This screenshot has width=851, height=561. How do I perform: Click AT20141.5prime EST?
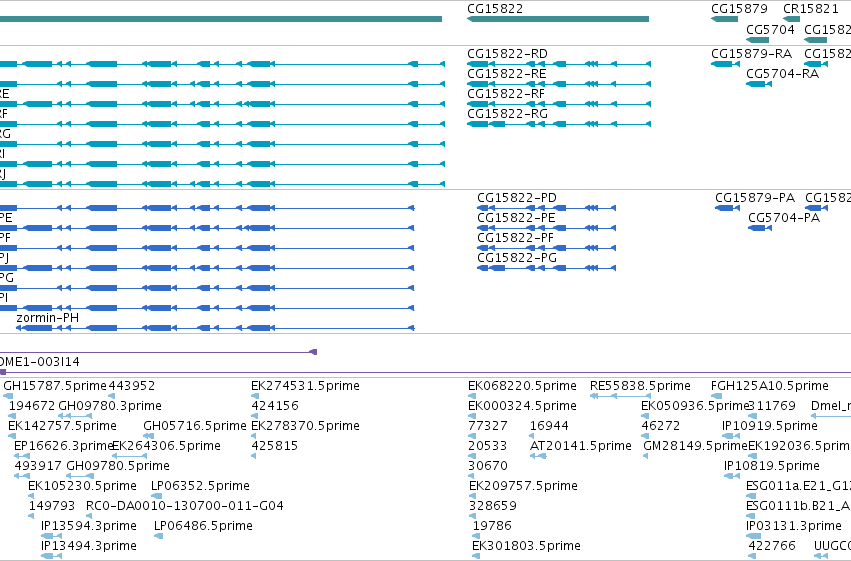coord(538,456)
